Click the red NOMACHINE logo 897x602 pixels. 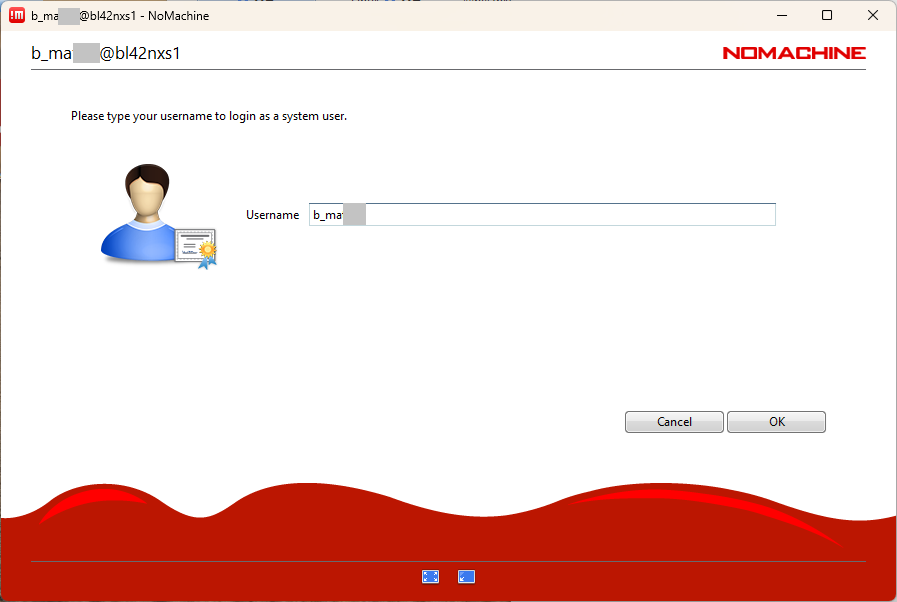tap(794, 53)
